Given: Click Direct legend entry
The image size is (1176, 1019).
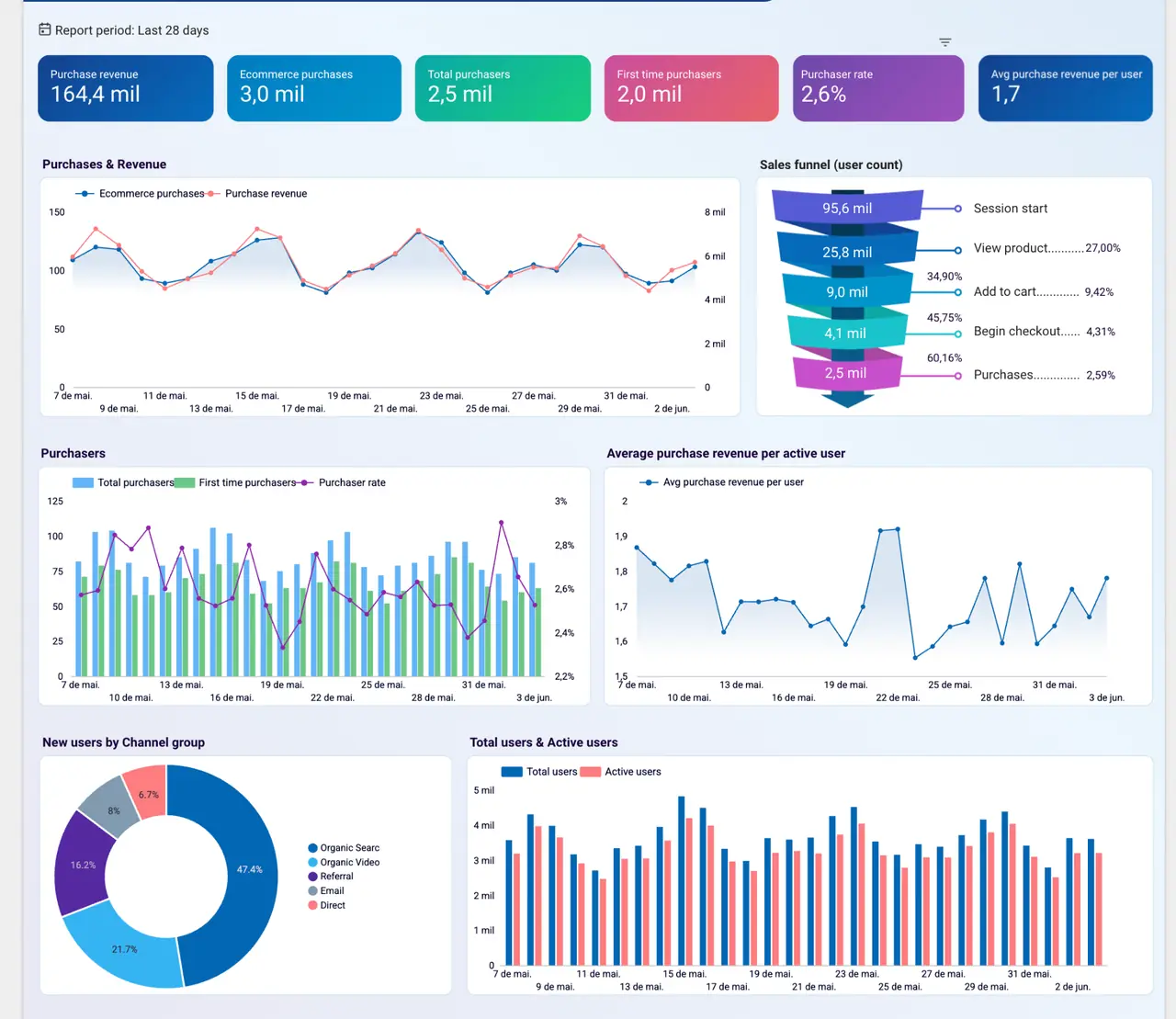Looking at the screenshot, I should tap(327, 906).
